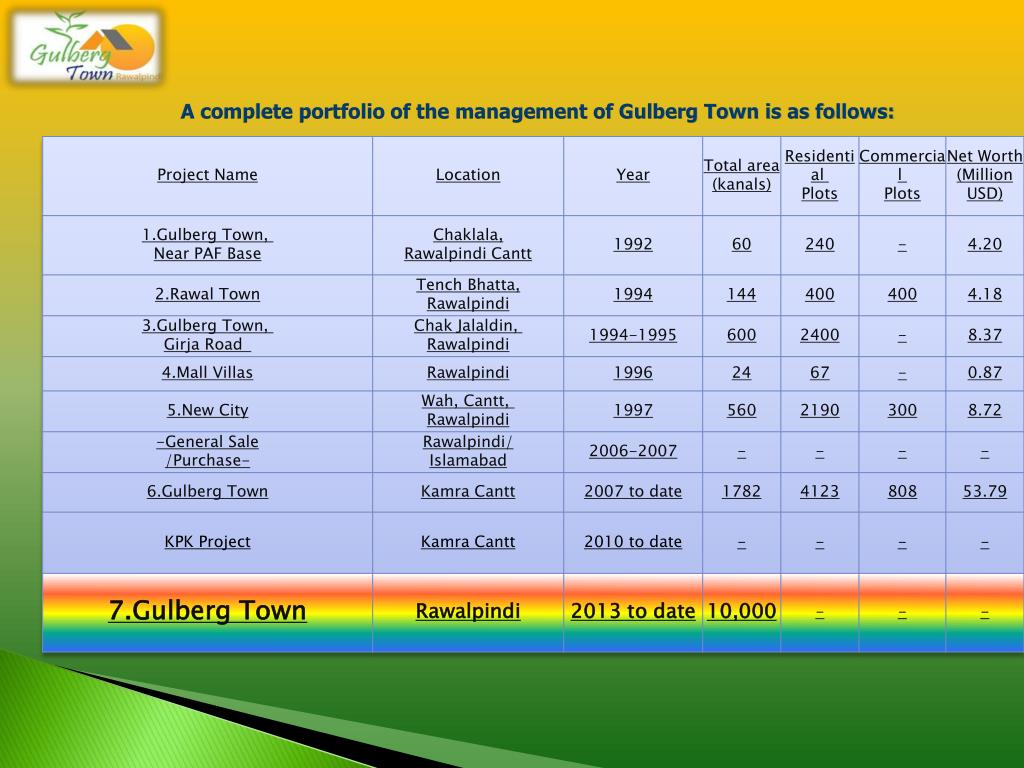Select total area value '10,000'
Viewport: 1024px width, 768px height.
tap(741, 612)
